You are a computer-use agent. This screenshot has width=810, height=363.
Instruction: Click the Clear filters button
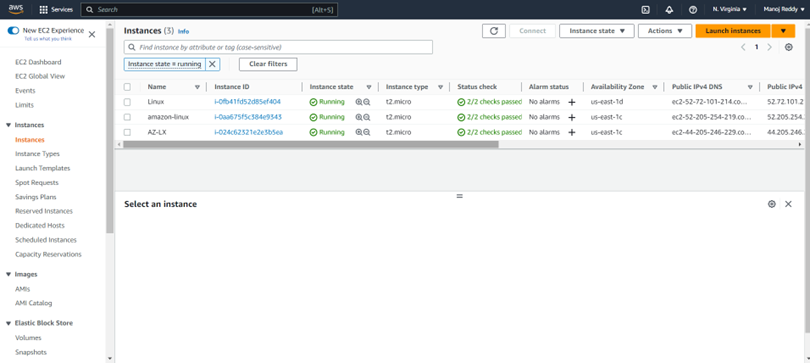[x=268, y=64]
